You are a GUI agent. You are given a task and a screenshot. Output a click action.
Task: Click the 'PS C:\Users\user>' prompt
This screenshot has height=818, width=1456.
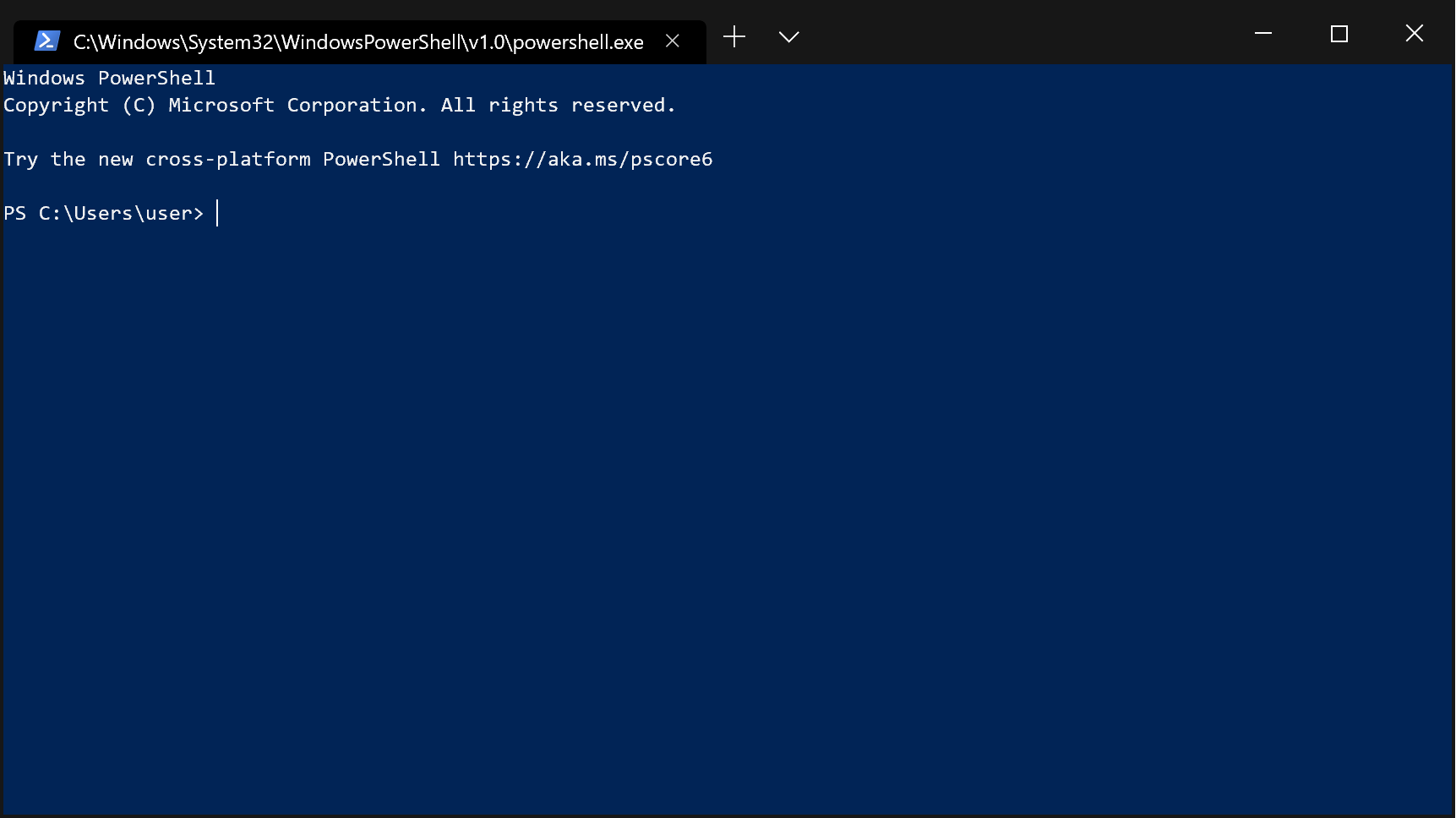tap(104, 213)
